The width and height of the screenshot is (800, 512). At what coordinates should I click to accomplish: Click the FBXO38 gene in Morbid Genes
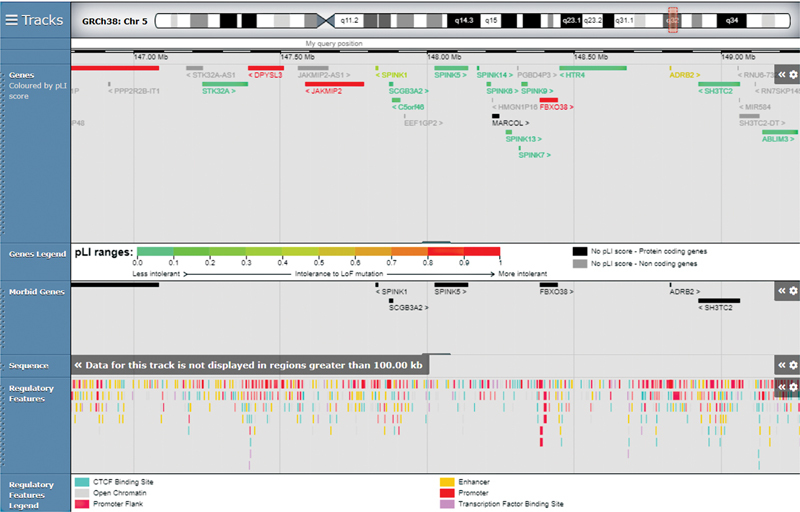(555, 292)
